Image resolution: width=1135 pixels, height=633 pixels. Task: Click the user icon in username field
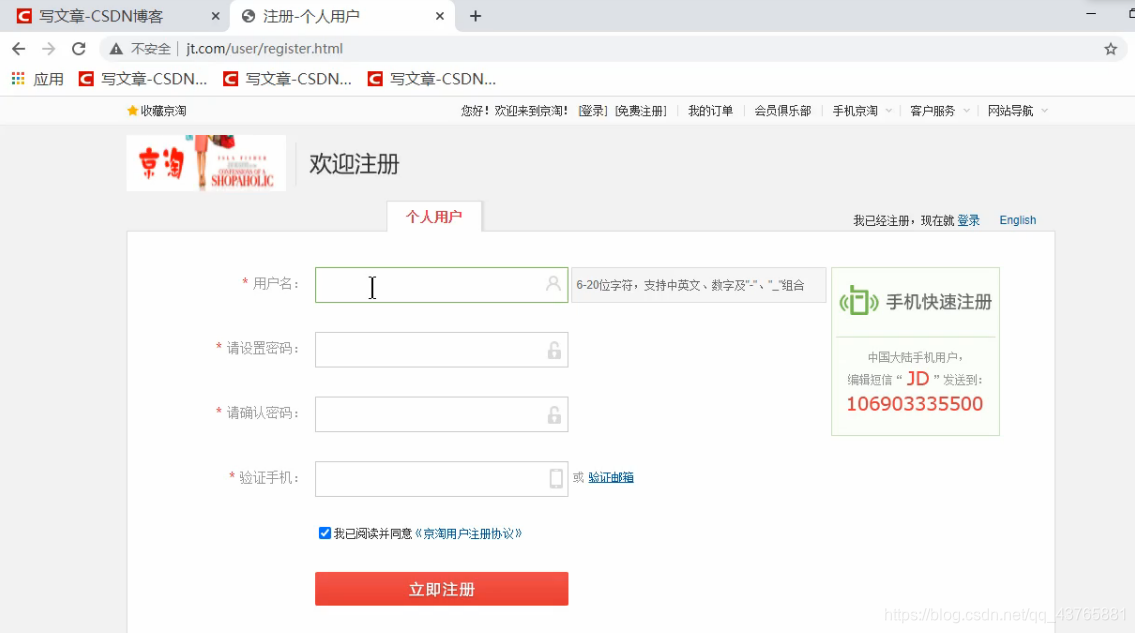point(553,284)
